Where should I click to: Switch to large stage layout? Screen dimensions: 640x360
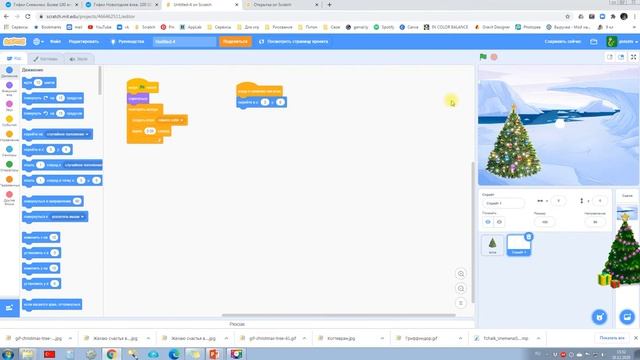point(621,57)
